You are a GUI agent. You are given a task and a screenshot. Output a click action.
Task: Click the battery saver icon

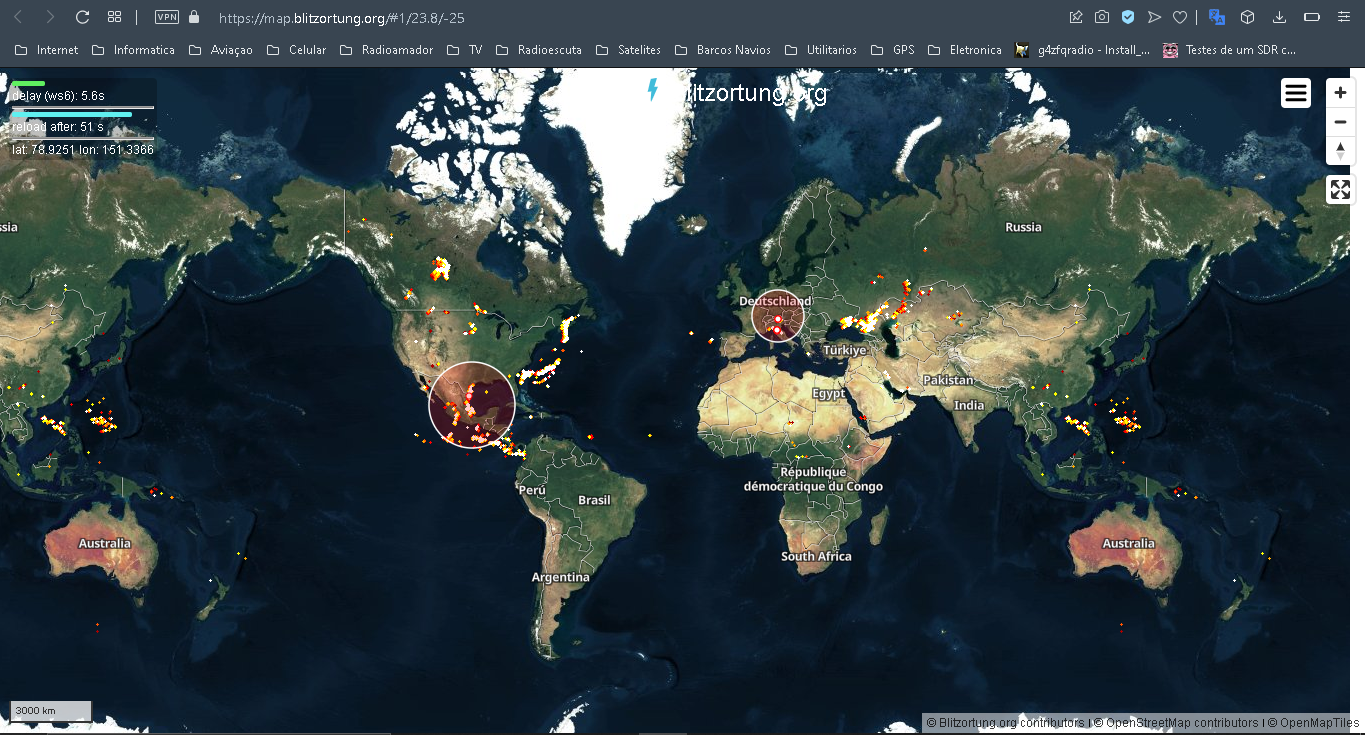[1312, 17]
